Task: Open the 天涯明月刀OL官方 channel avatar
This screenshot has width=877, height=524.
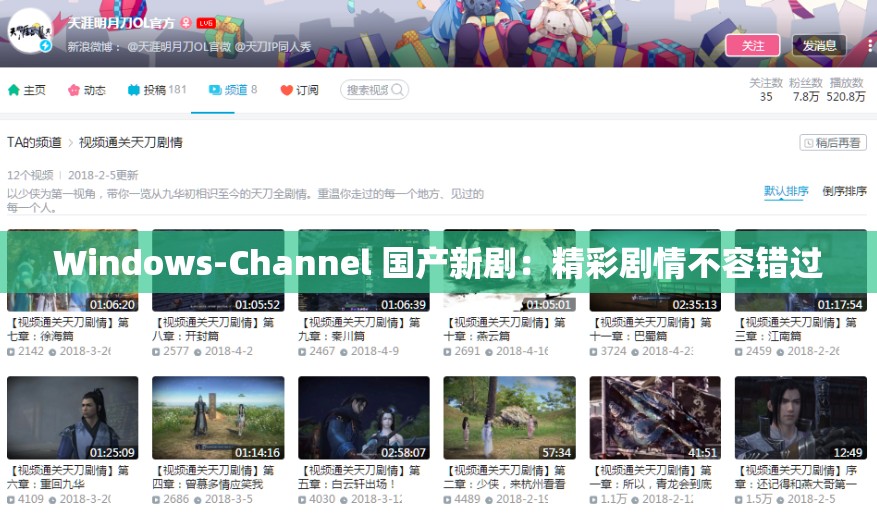Action: click(x=30, y=30)
